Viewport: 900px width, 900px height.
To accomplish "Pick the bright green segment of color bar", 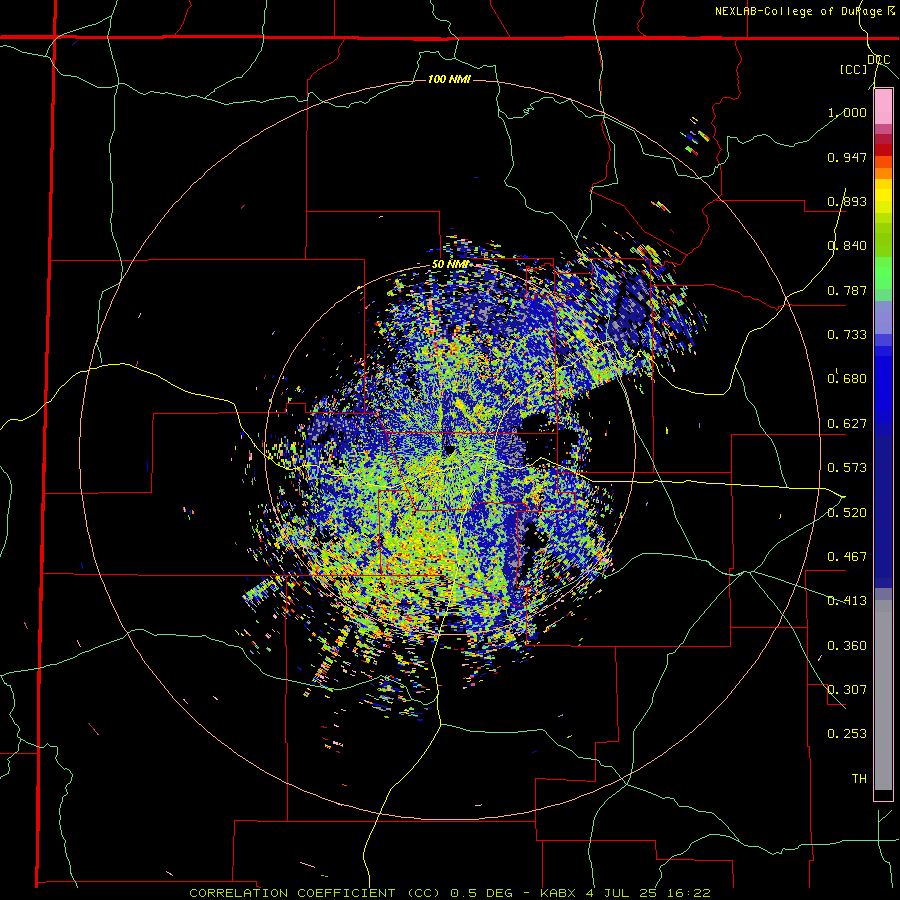I will point(883,273).
